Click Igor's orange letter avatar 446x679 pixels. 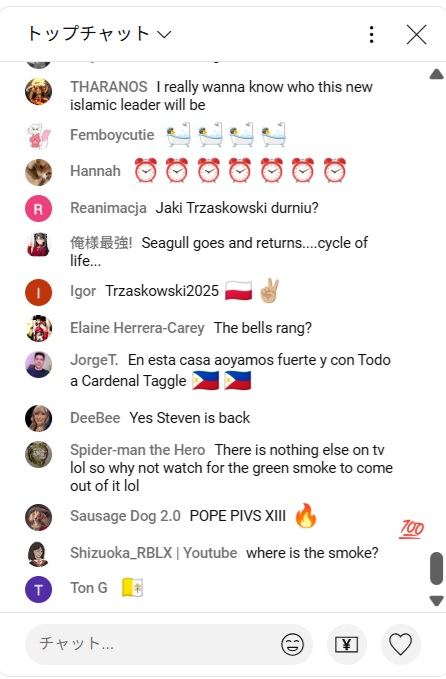(x=39, y=292)
